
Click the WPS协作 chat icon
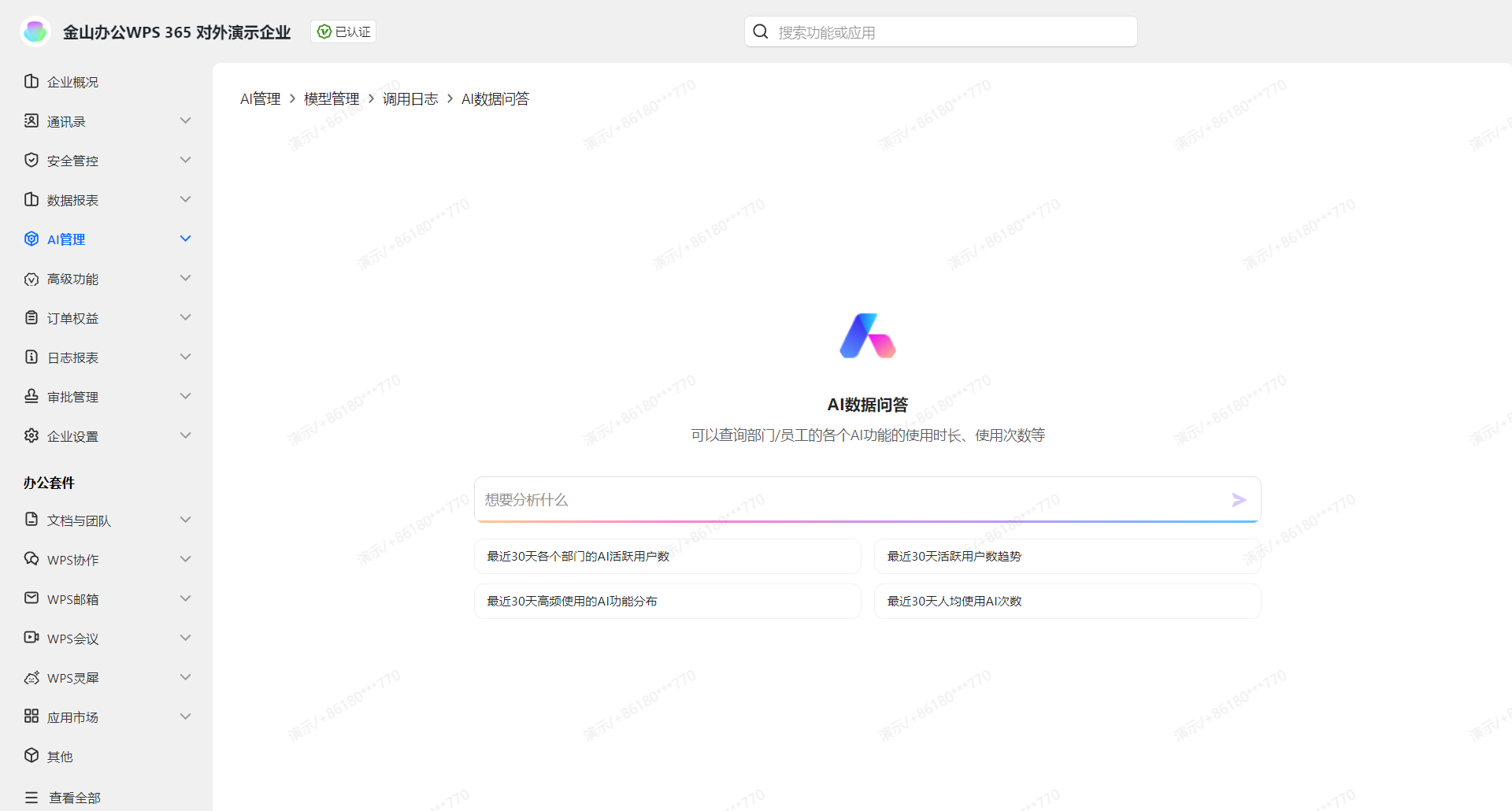click(x=31, y=559)
